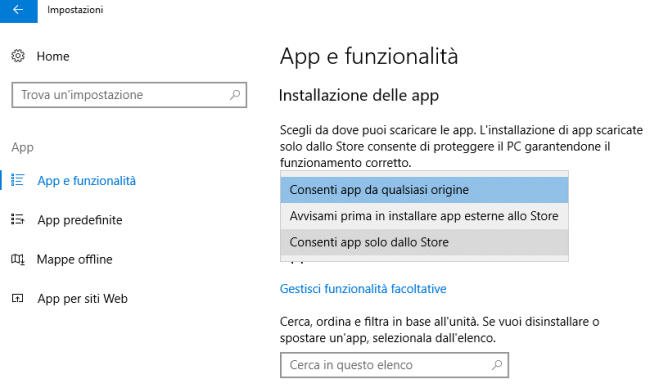Select the App e funzionalità list icon
Screen dimensions: 650x388
[17, 180]
